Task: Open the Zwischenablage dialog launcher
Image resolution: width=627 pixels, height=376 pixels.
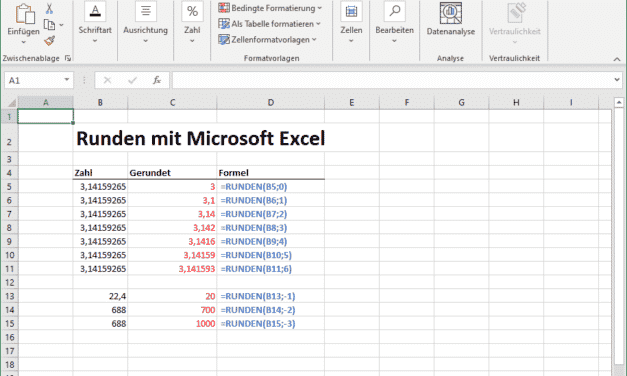Action: [x=68, y=58]
